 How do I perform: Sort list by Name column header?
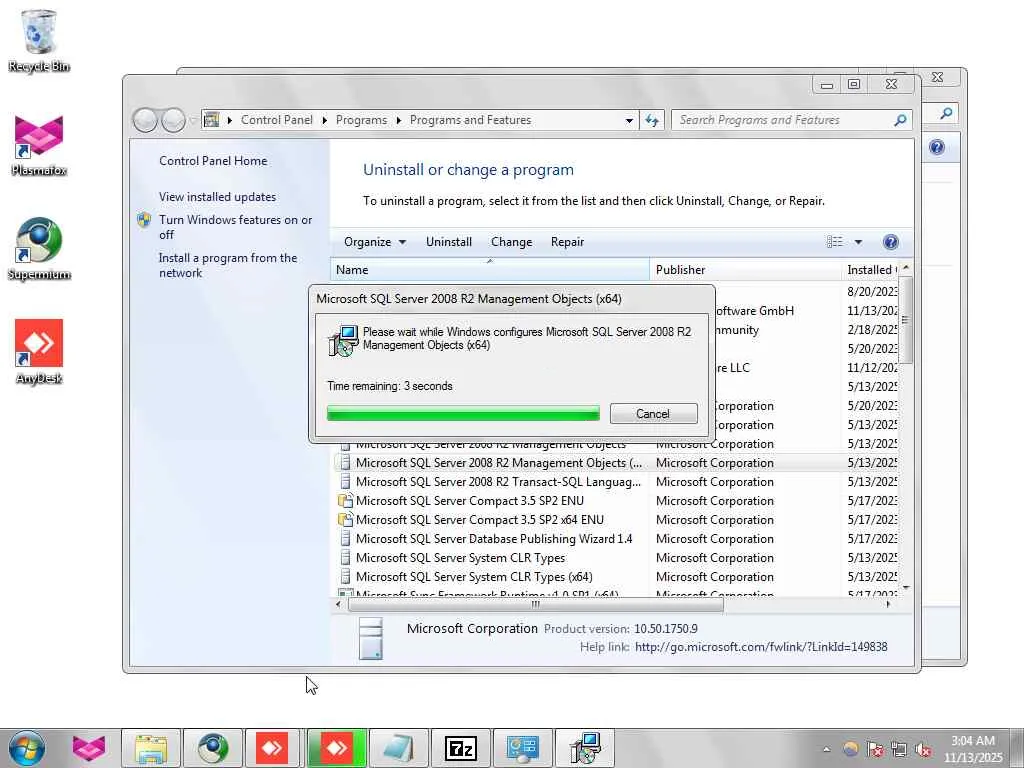coord(490,270)
